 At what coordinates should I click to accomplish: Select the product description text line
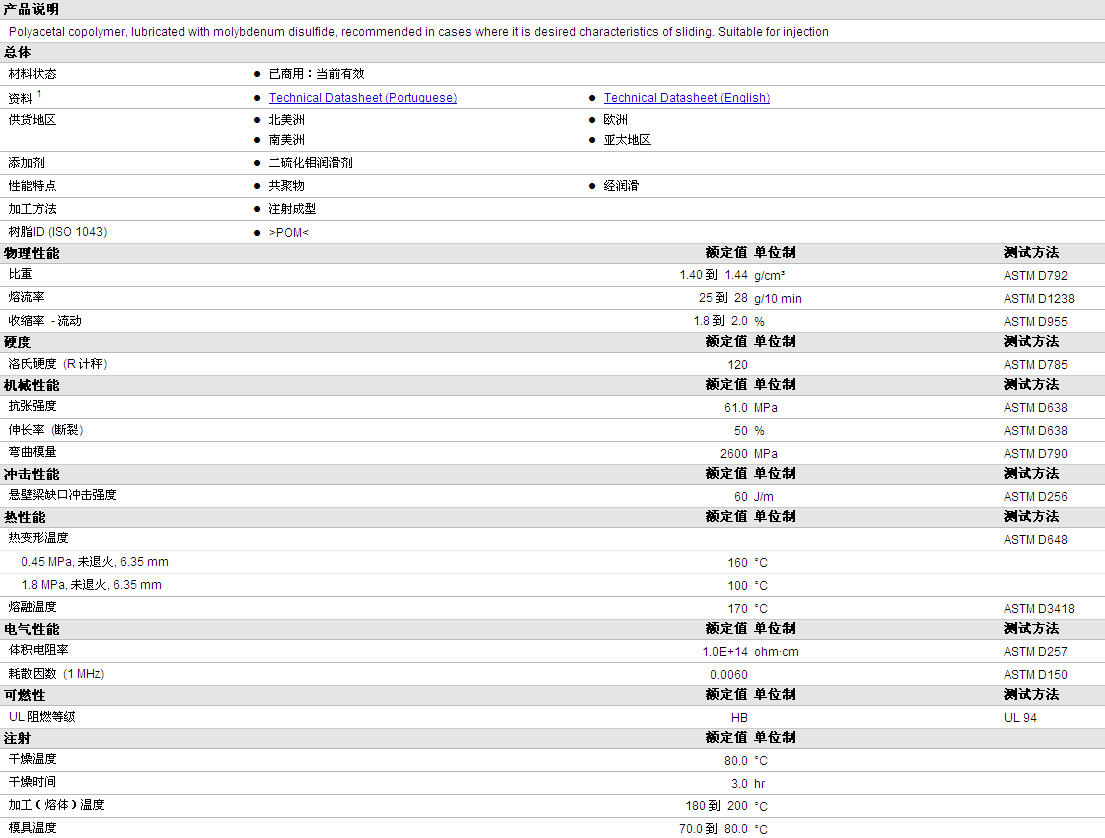(x=419, y=32)
